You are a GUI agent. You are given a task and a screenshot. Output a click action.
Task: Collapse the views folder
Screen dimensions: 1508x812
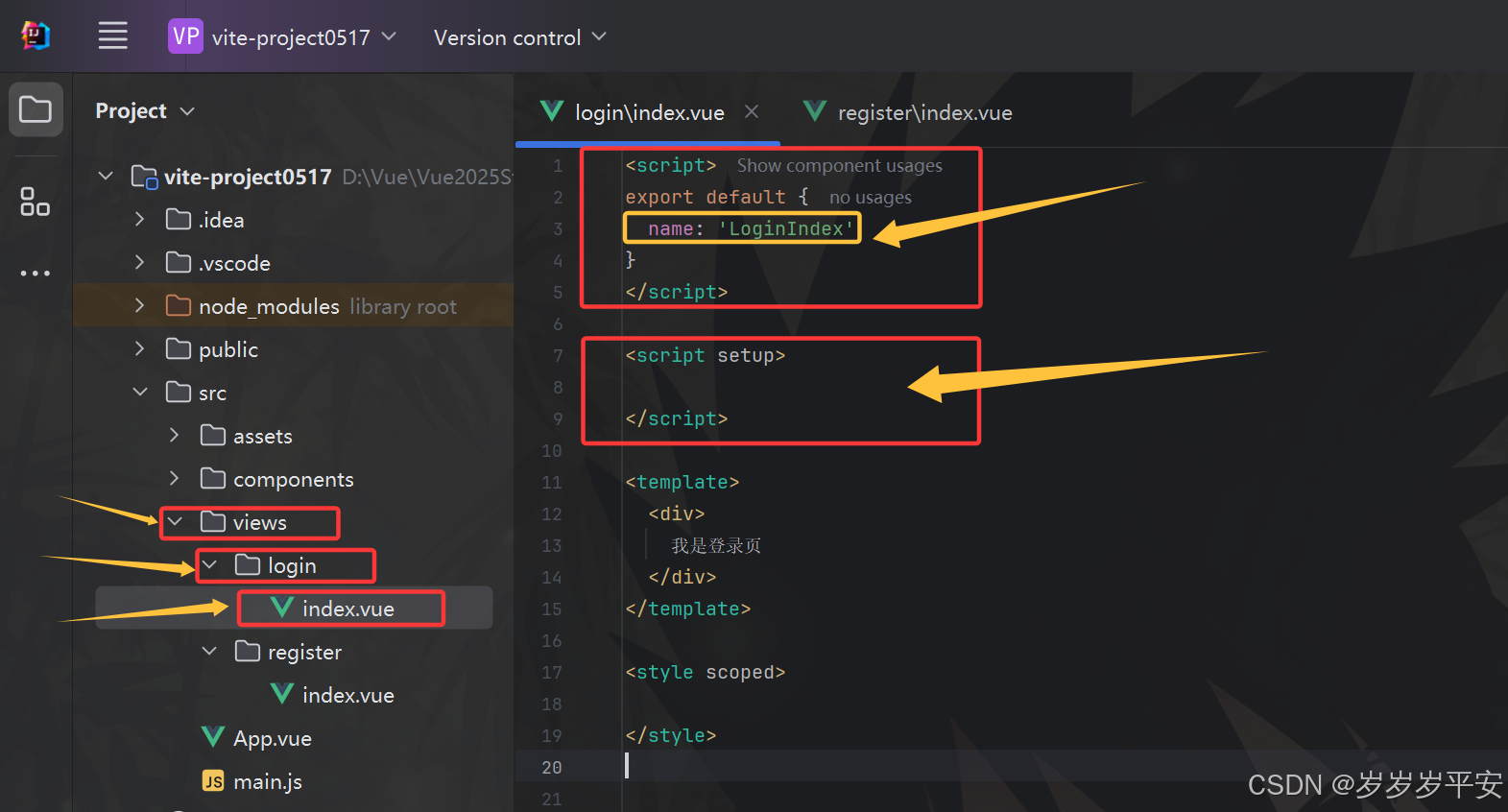pos(175,521)
